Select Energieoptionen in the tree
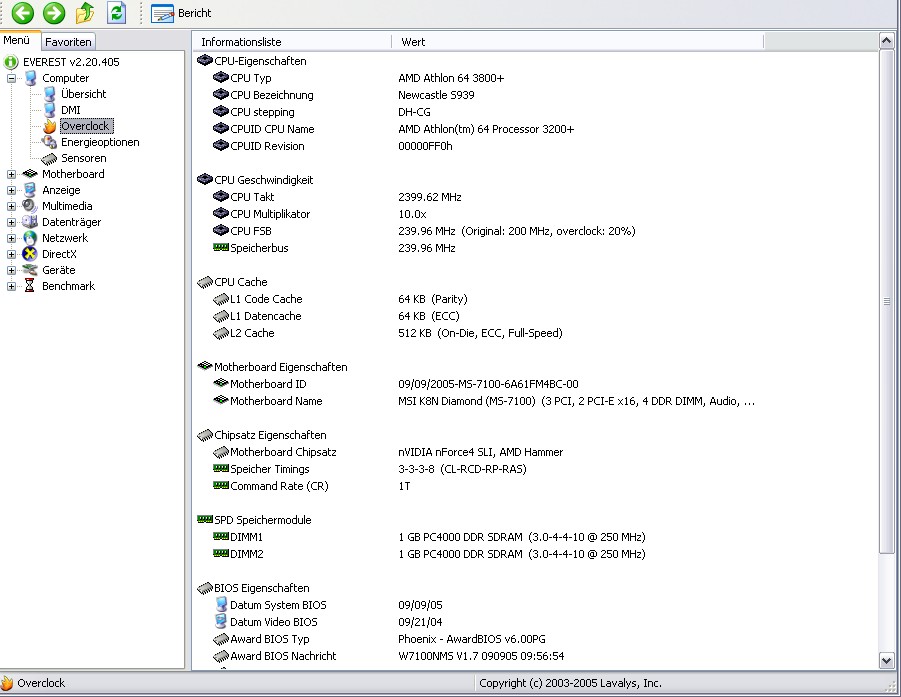This screenshot has width=901, height=697. (x=100, y=142)
